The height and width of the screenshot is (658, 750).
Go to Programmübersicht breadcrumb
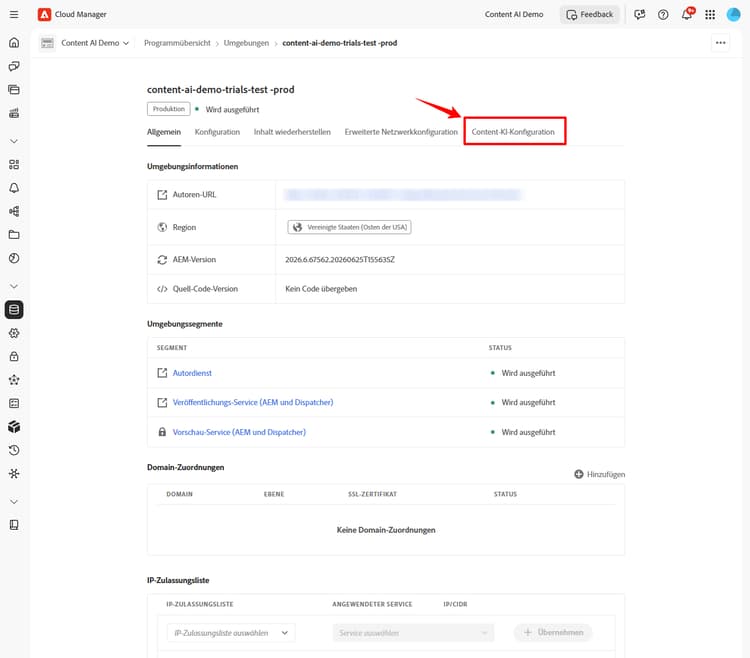177,43
